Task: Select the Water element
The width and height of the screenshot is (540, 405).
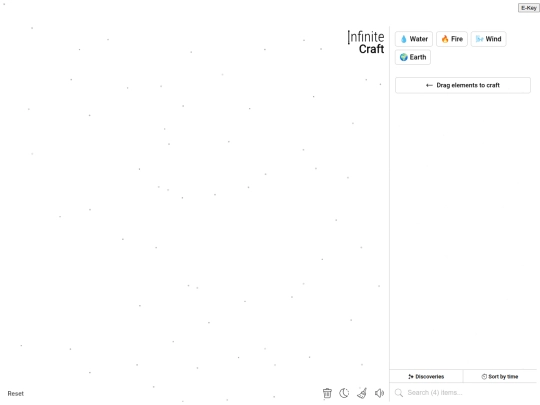Action: (414, 39)
